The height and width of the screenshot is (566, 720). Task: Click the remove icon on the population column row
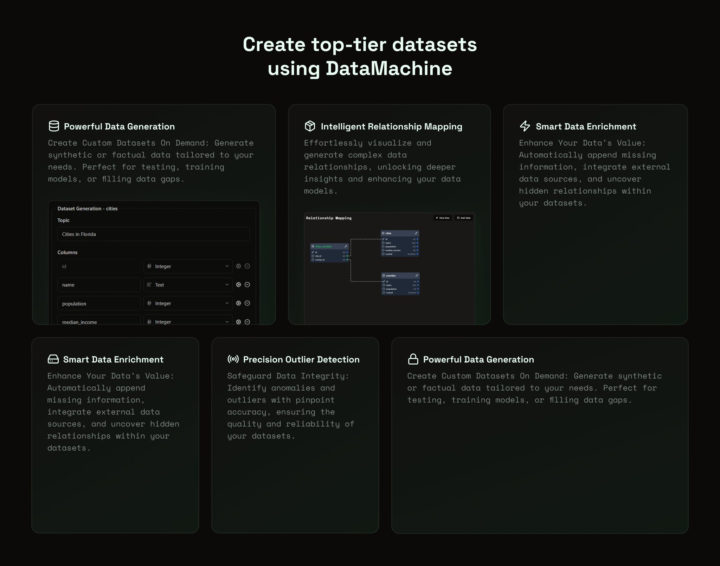[x=247, y=303]
